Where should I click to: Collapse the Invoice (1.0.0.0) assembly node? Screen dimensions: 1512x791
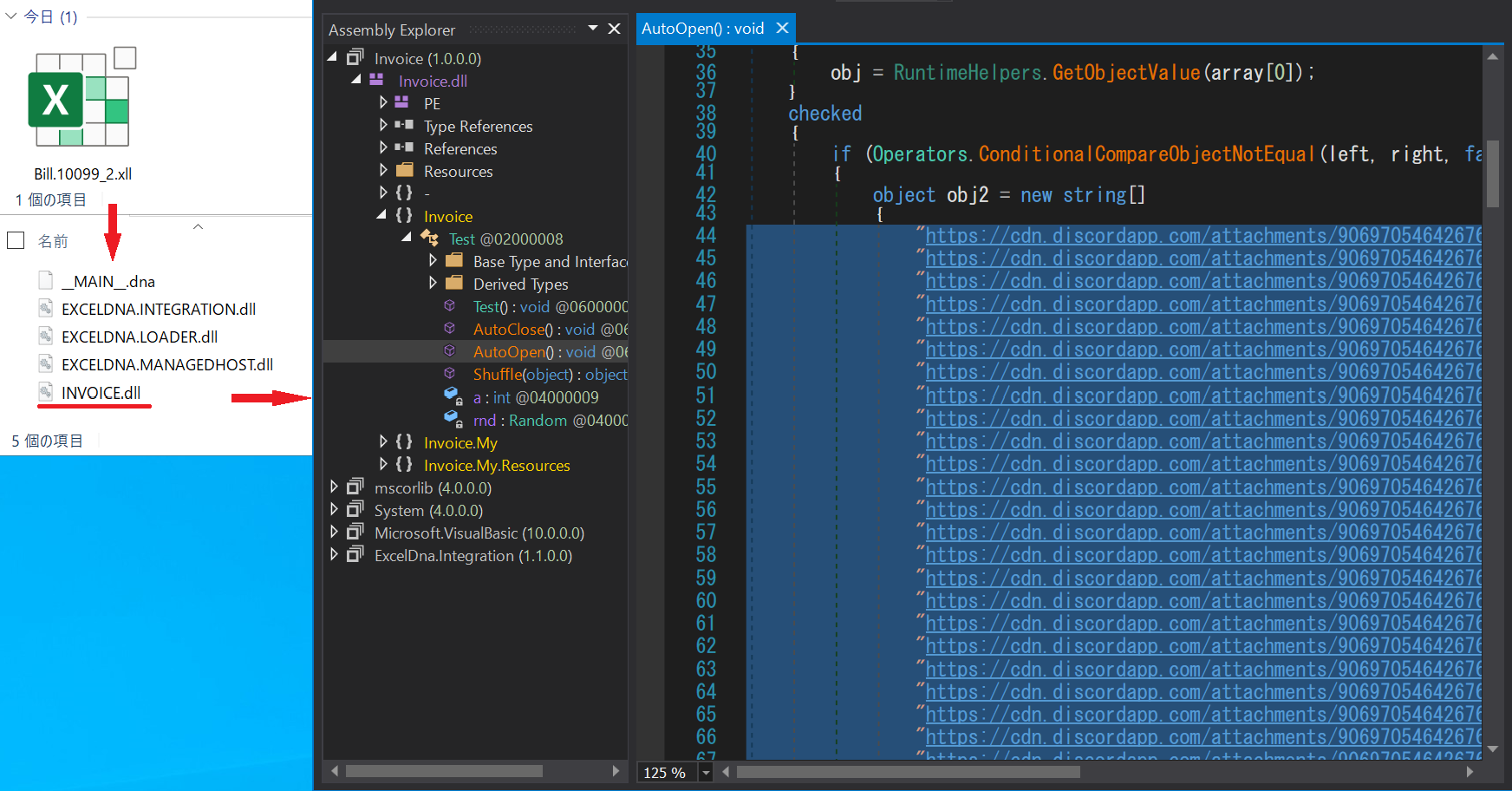tap(332, 57)
